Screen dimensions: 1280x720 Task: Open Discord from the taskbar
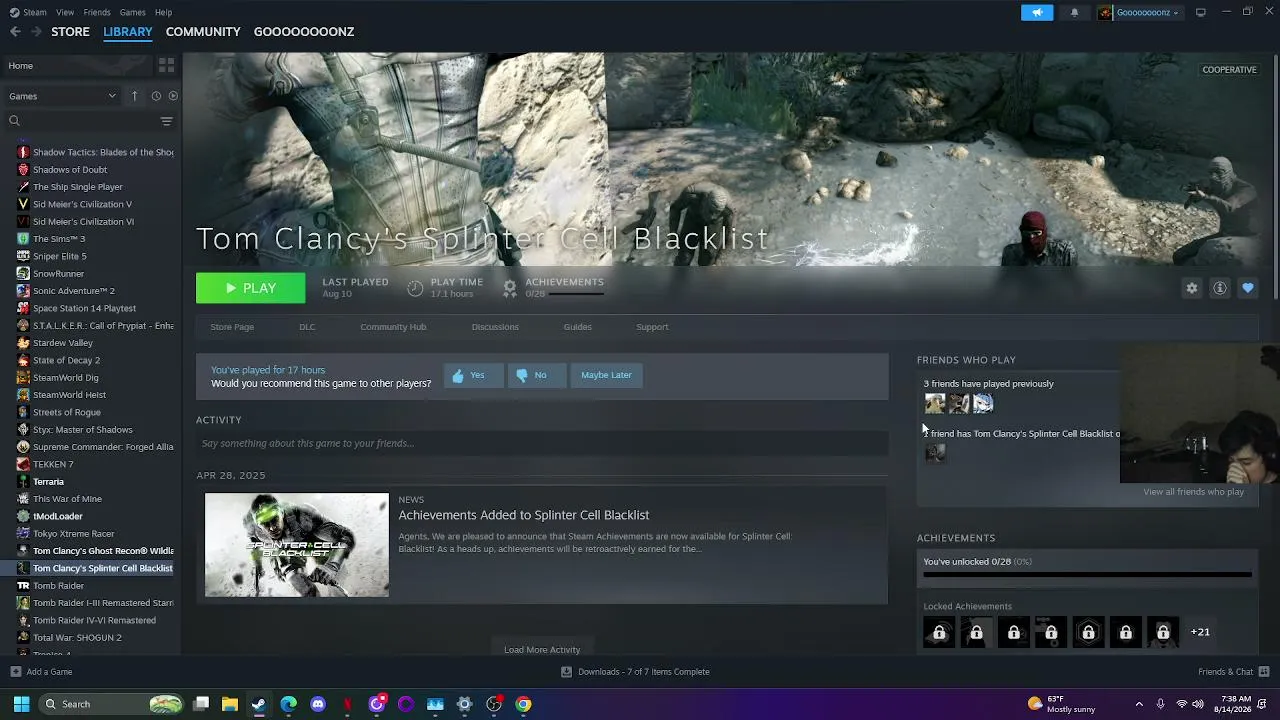(318, 704)
